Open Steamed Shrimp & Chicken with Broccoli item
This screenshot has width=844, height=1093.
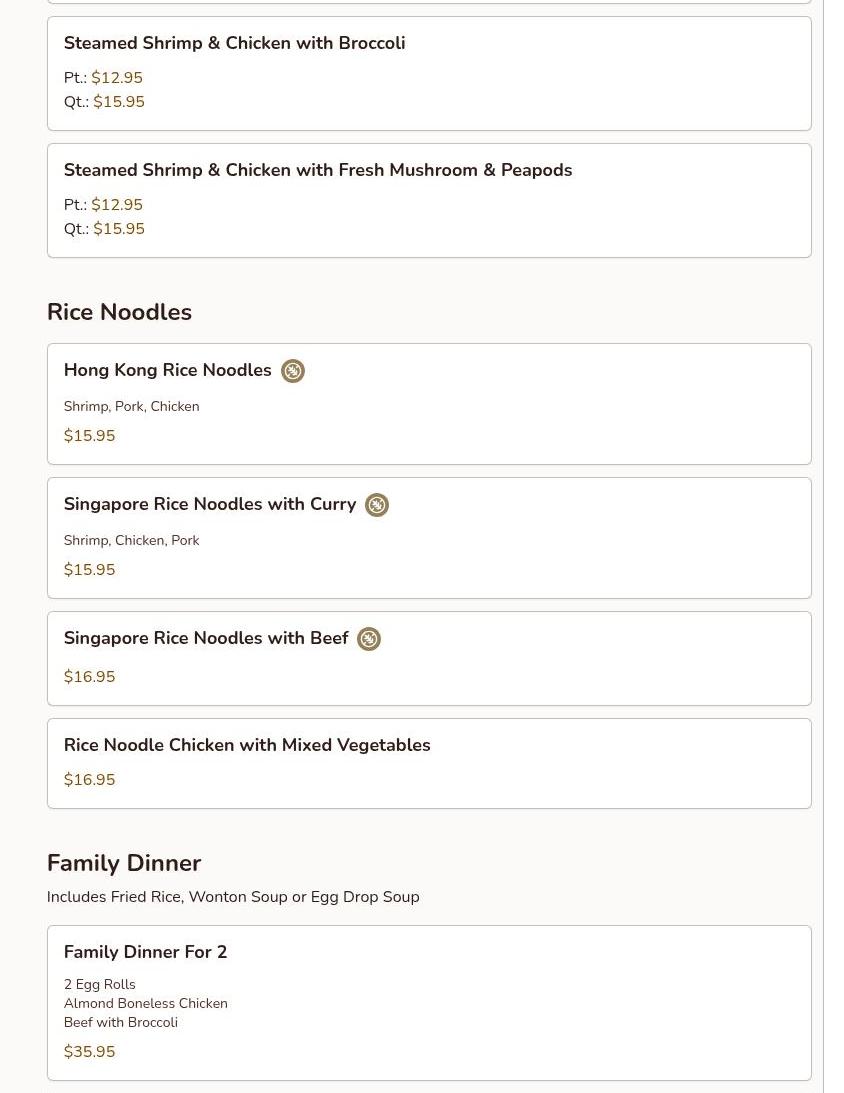pos(234,43)
